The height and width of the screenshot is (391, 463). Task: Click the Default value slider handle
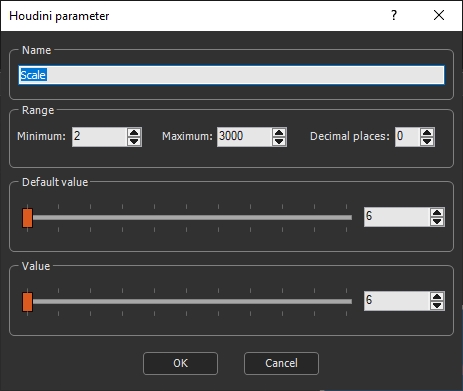coord(27,218)
